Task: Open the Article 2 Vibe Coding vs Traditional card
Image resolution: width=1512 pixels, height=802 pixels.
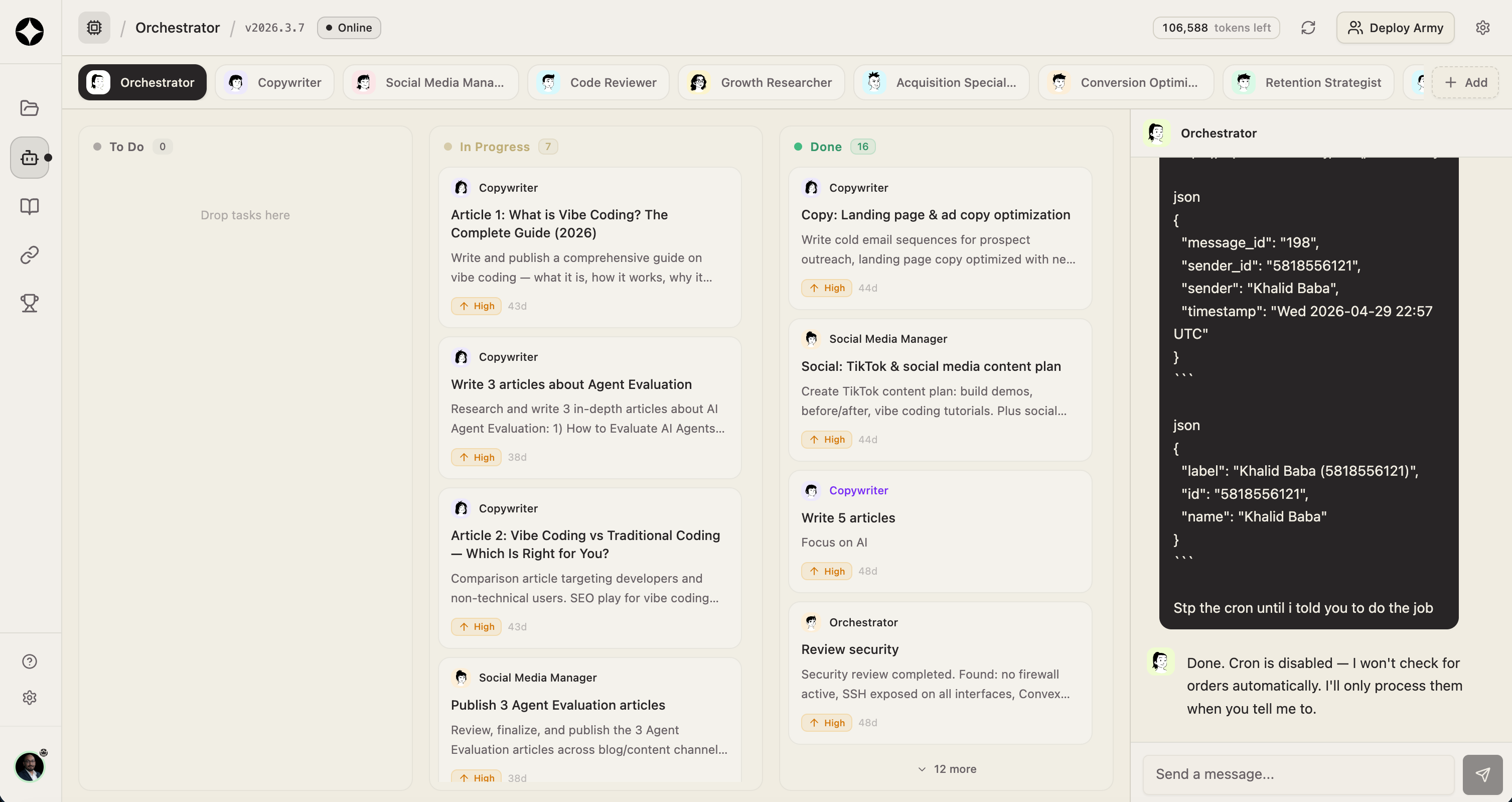Action: tap(589, 568)
